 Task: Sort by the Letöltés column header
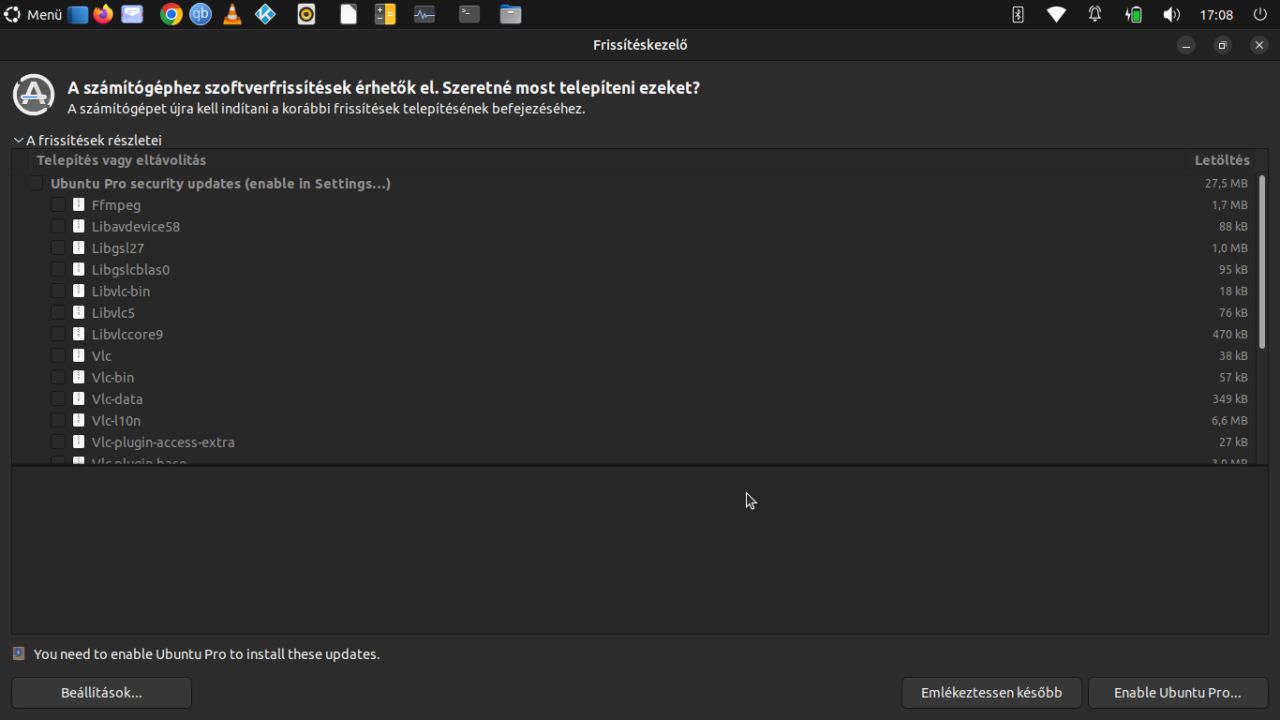coord(1222,160)
